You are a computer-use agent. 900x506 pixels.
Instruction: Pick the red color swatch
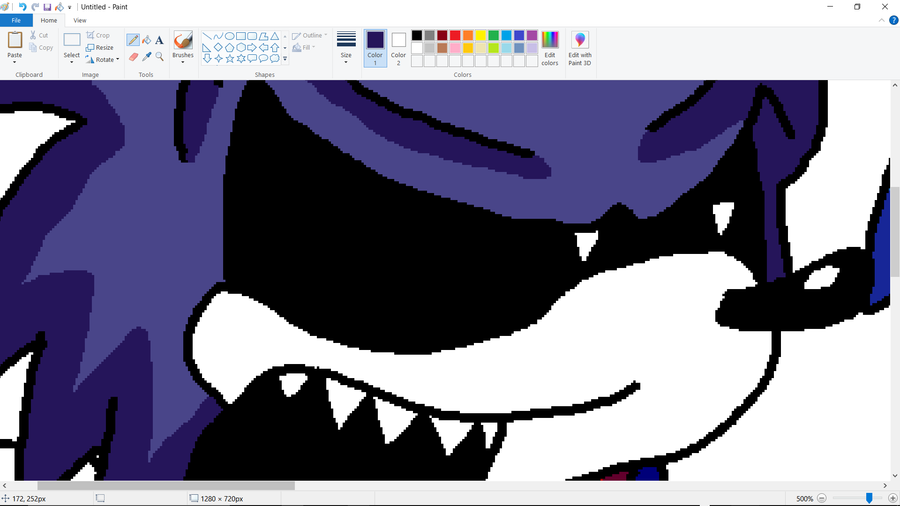click(x=455, y=36)
